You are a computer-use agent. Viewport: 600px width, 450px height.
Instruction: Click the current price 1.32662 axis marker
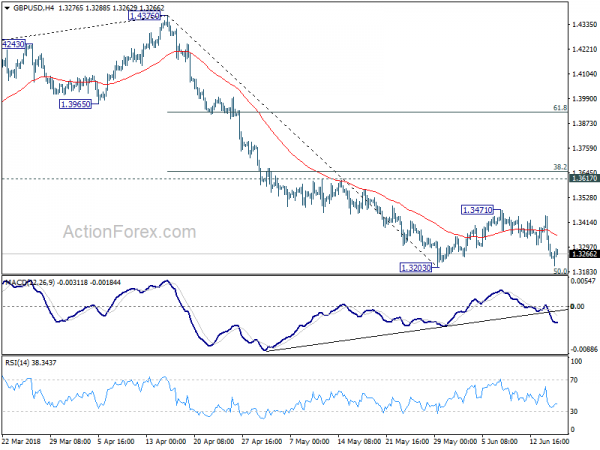click(x=584, y=254)
